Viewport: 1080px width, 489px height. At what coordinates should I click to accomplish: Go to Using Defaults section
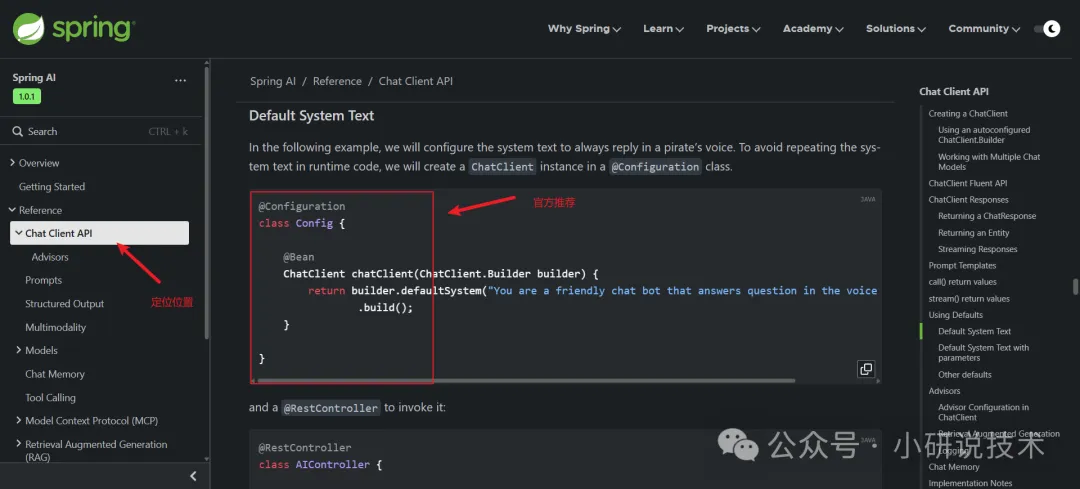[955, 315]
